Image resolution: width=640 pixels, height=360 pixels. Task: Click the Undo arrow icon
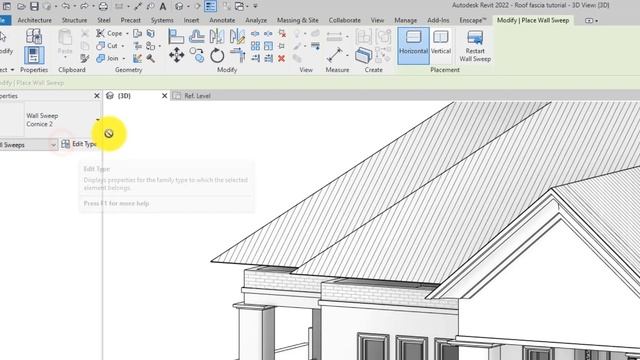tap(65, 6)
